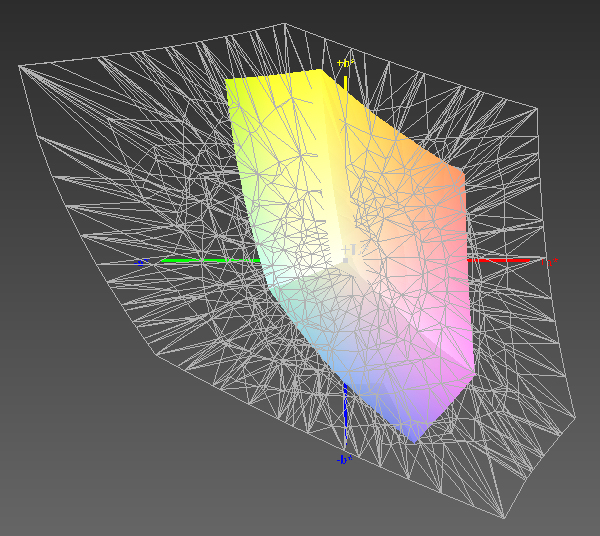Click the red +a* axis label

(549, 262)
